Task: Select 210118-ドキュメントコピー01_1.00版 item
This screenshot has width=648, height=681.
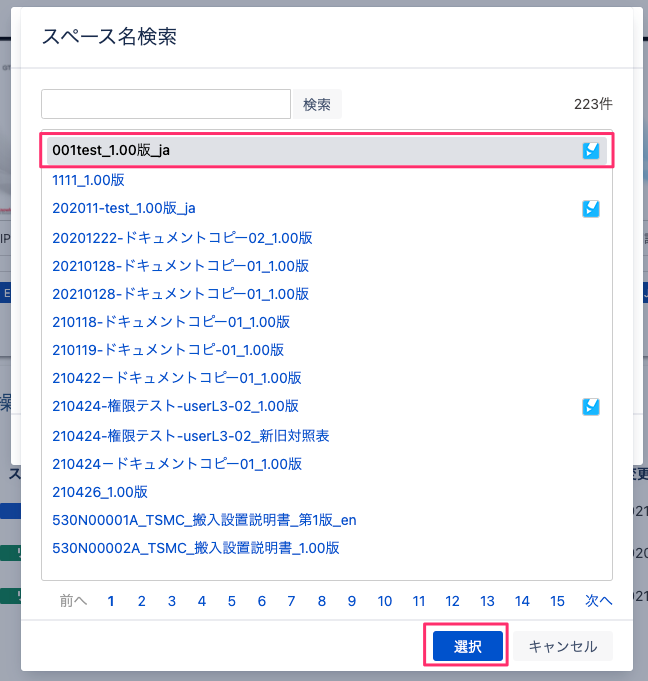Action: [x=171, y=322]
